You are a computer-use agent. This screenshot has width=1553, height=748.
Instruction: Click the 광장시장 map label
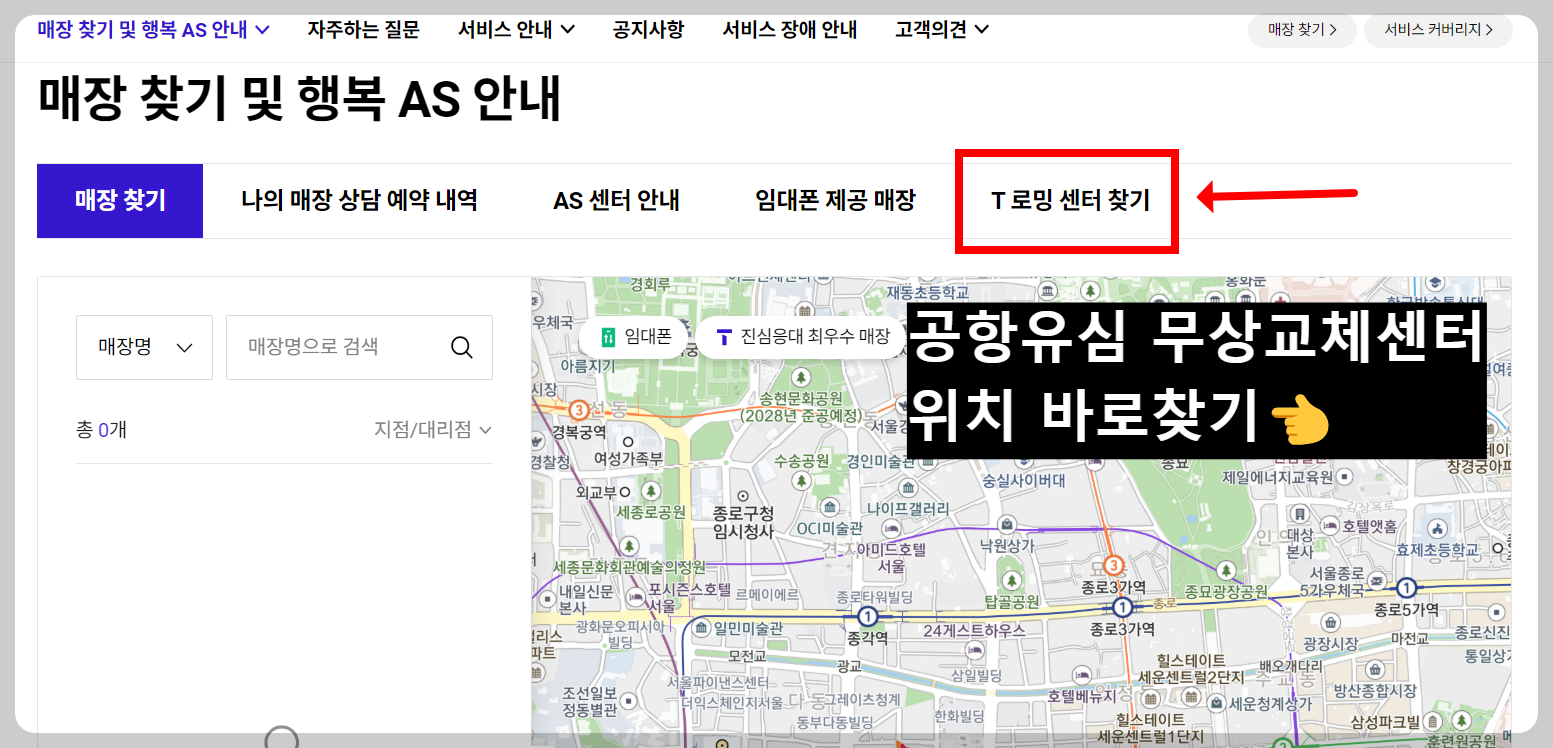(x=1331, y=643)
